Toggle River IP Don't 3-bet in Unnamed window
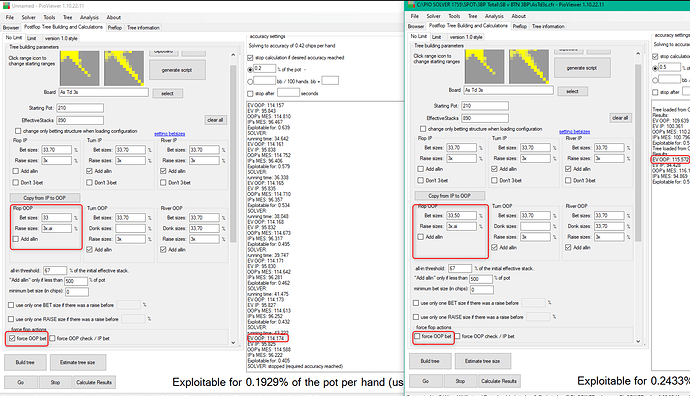The width and height of the screenshot is (690, 396). click(x=163, y=182)
